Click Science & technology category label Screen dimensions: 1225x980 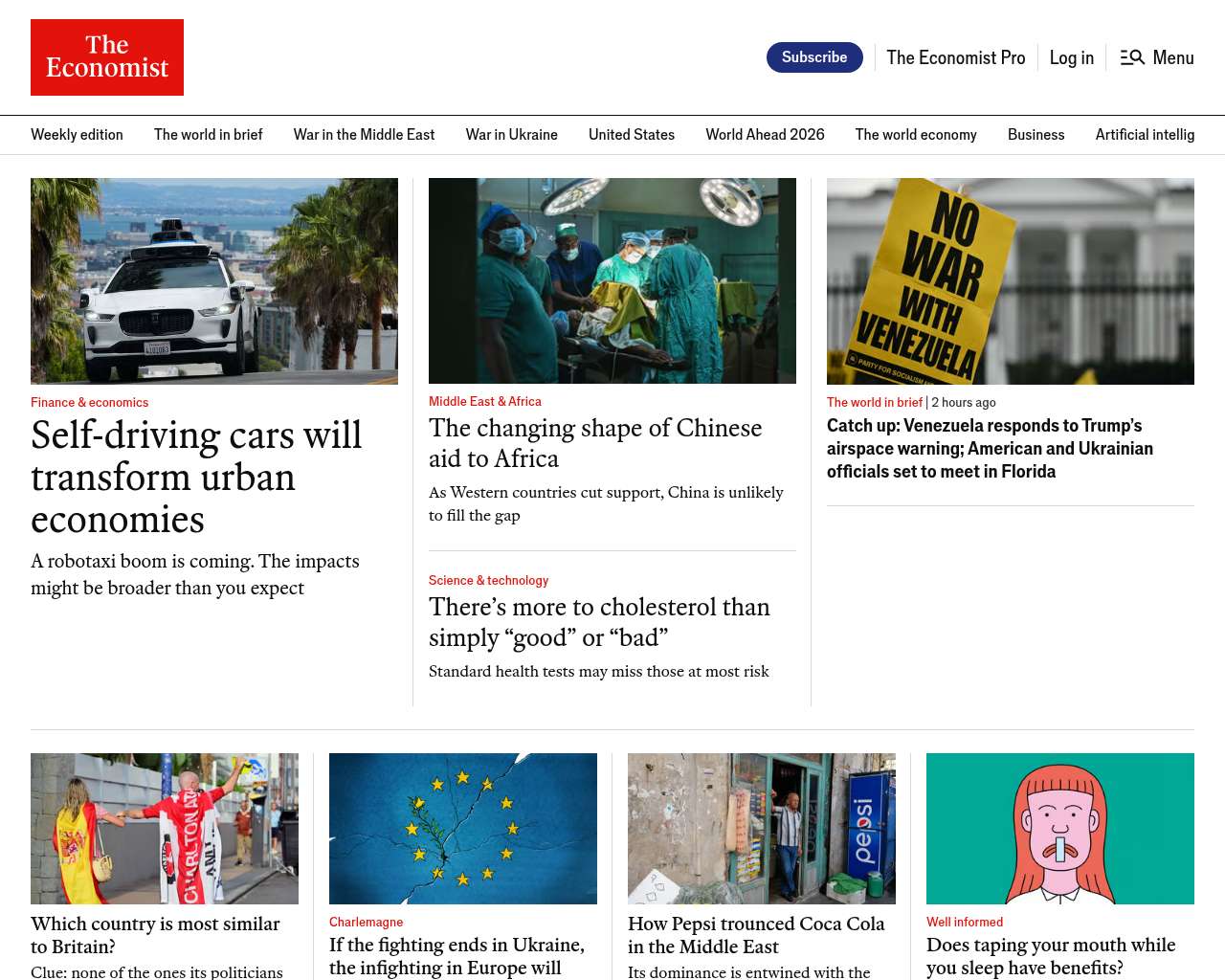488,581
